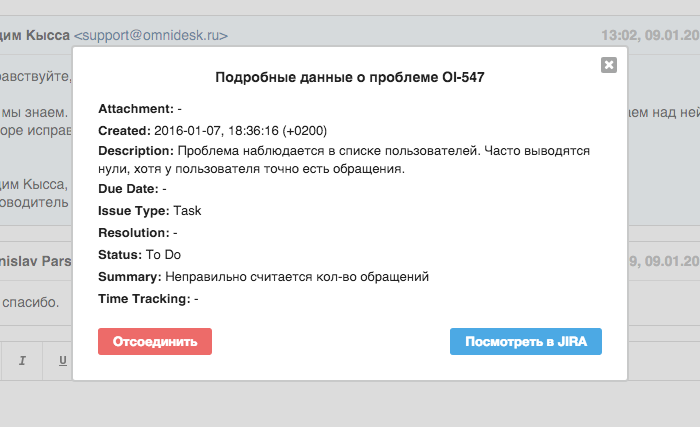The height and width of the screenshot is (427, 700).
Task: Click the Attachment field label
Action: point(136,109)
